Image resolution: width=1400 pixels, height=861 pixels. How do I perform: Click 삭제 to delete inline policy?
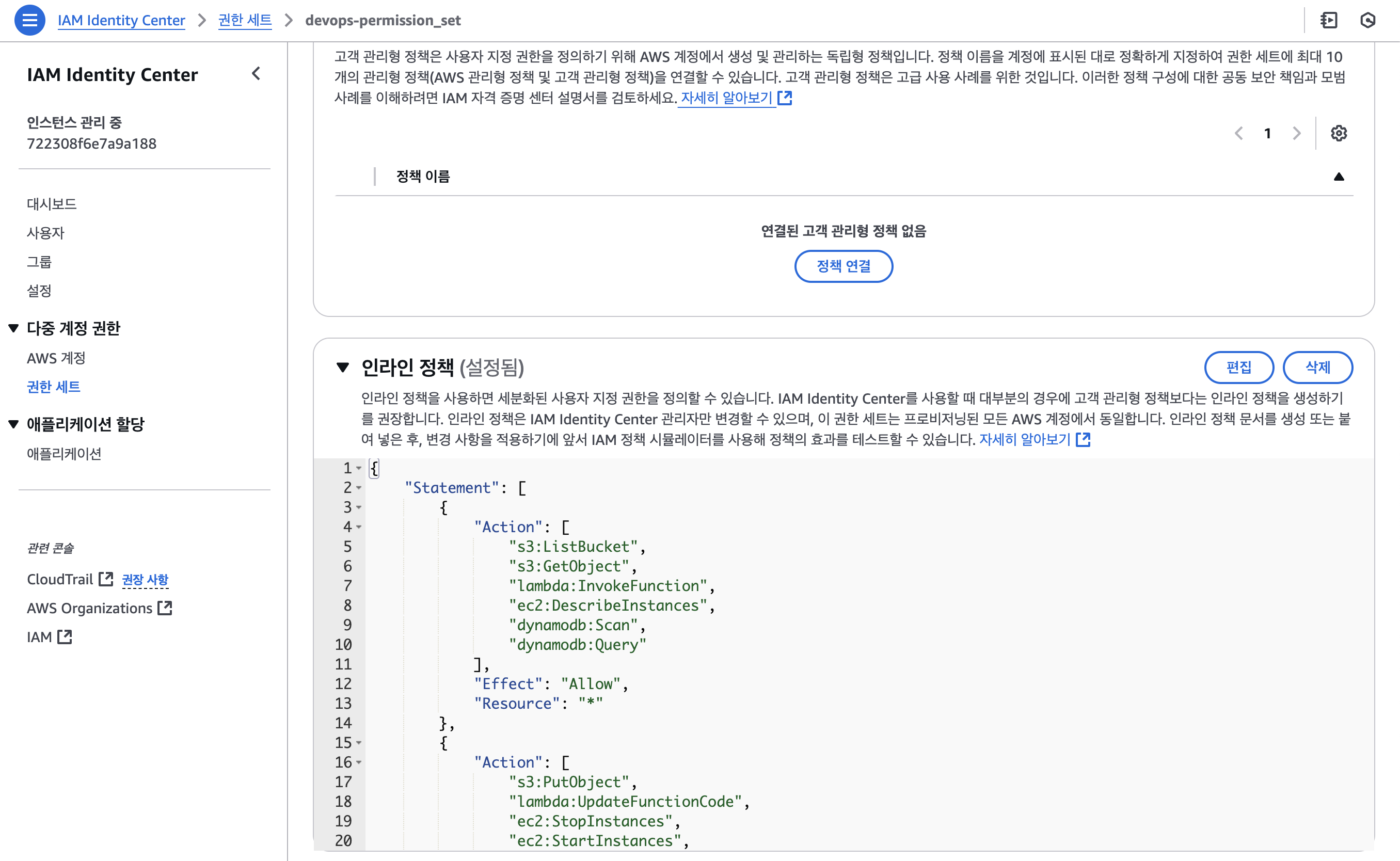click(1317, 368)
